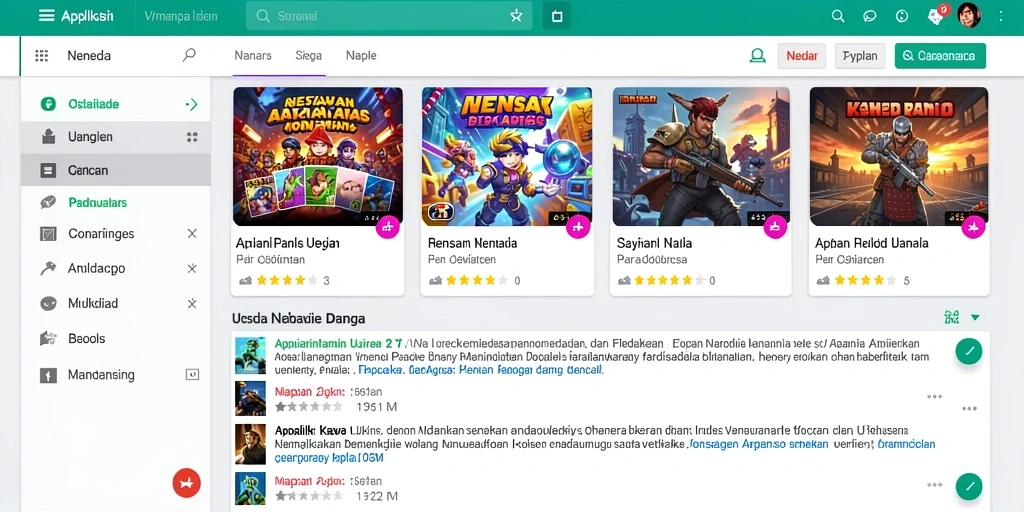Click the Ostaliade sidebar icon

click(x=48, y=104)
